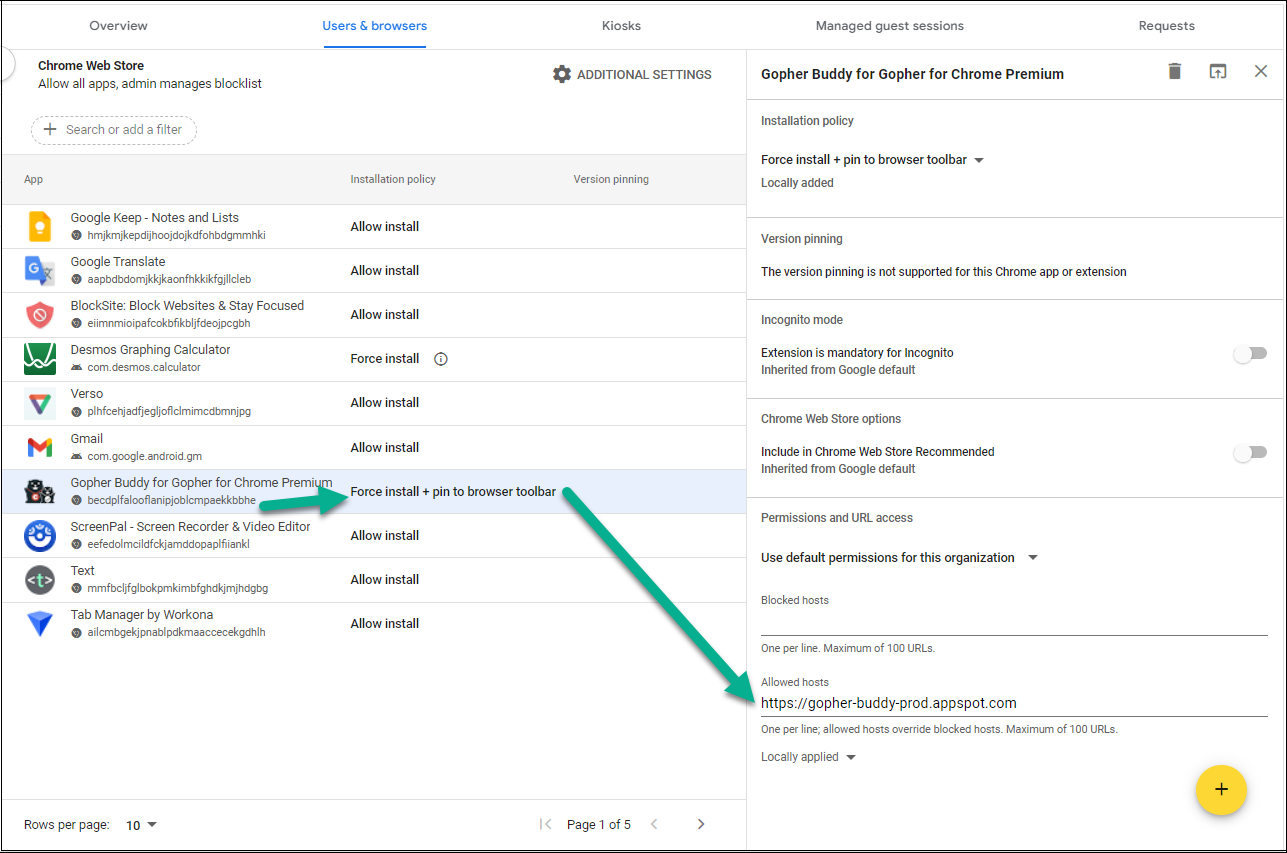Click the Text app icon
Screen dimensions: 1287x853
[x=39, y=580]
